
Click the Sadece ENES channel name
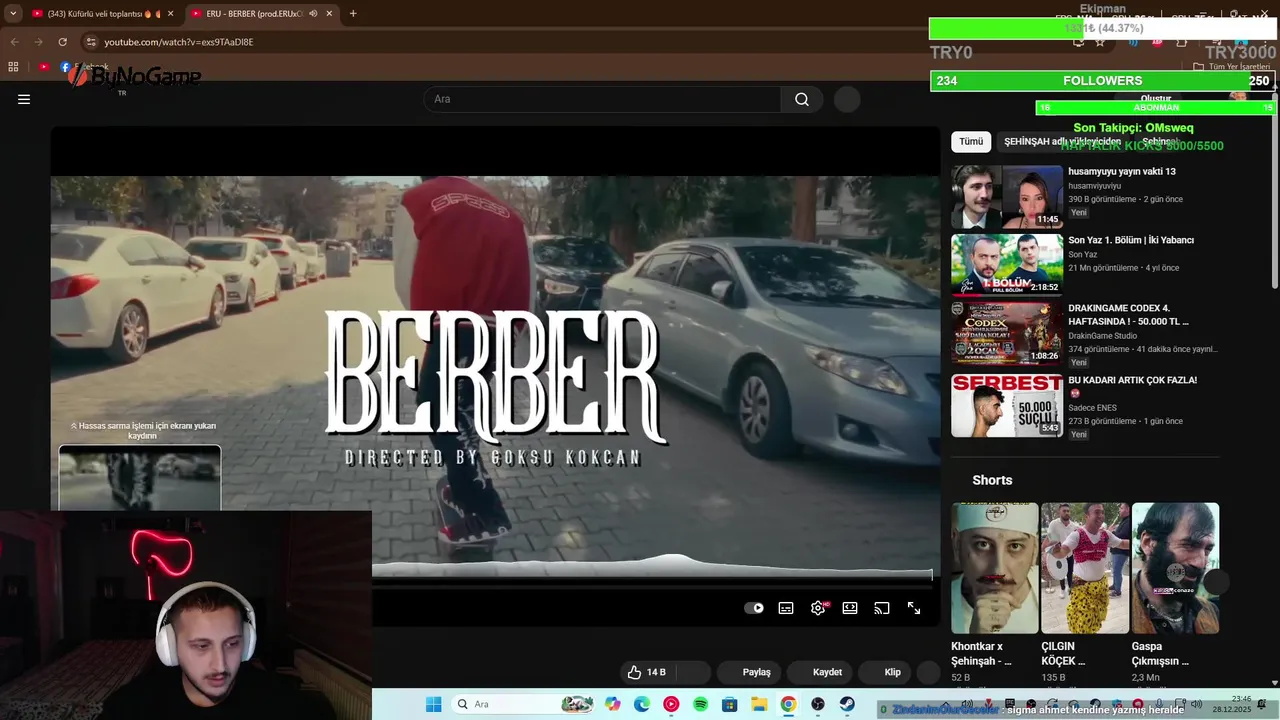point(1092,408)
